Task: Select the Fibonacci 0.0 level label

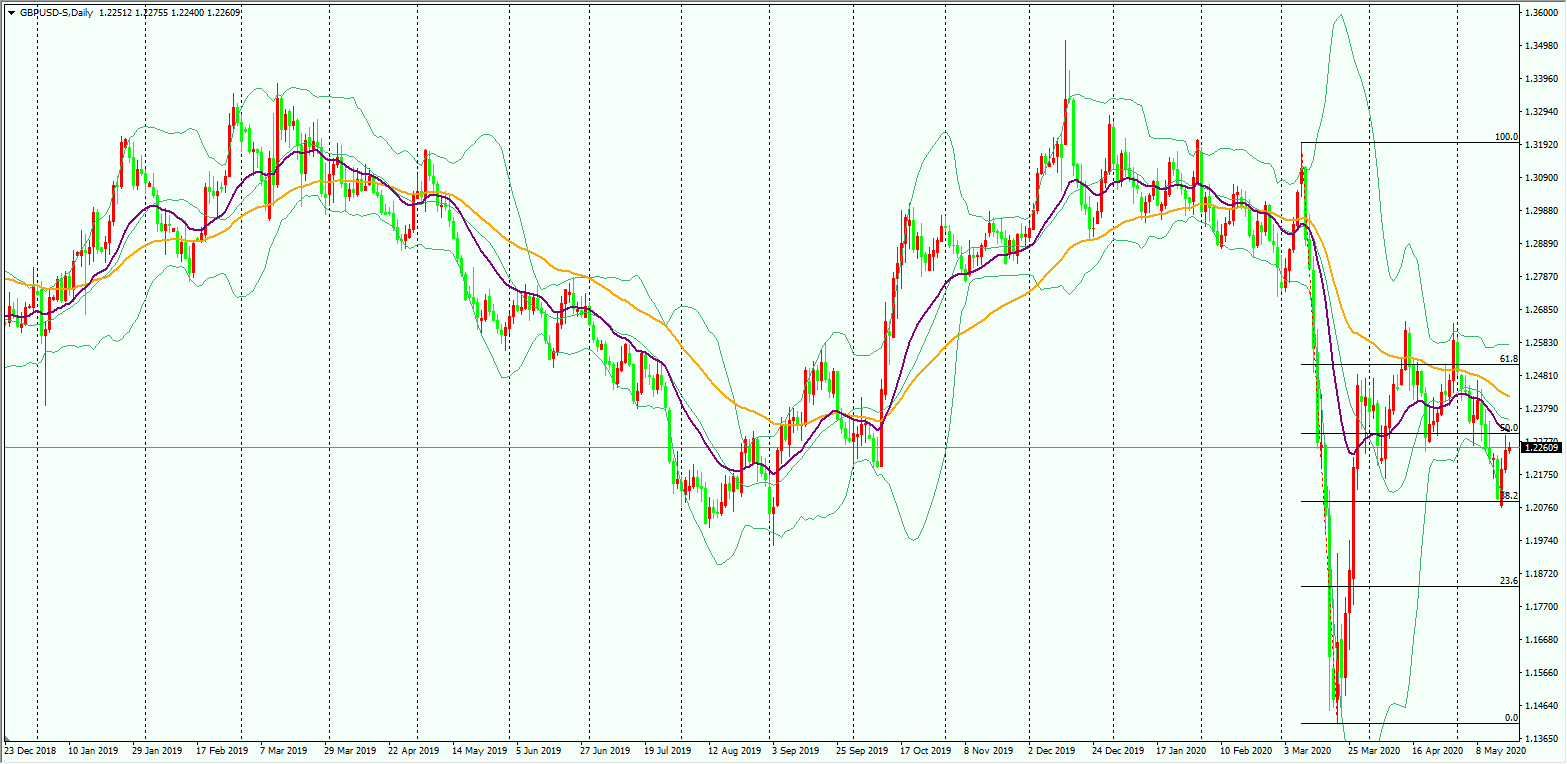Action: (1512, 718)
